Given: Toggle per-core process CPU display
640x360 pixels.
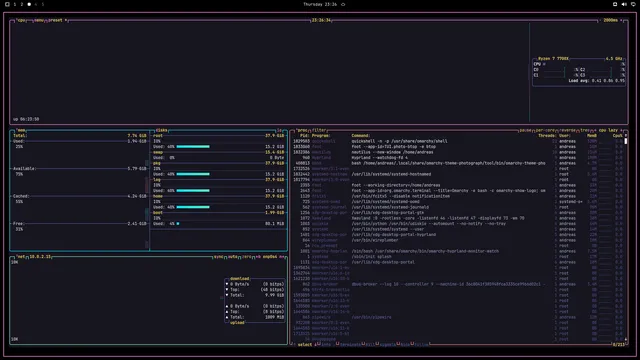Looking at the screenshot, I should tap(545, 130).
